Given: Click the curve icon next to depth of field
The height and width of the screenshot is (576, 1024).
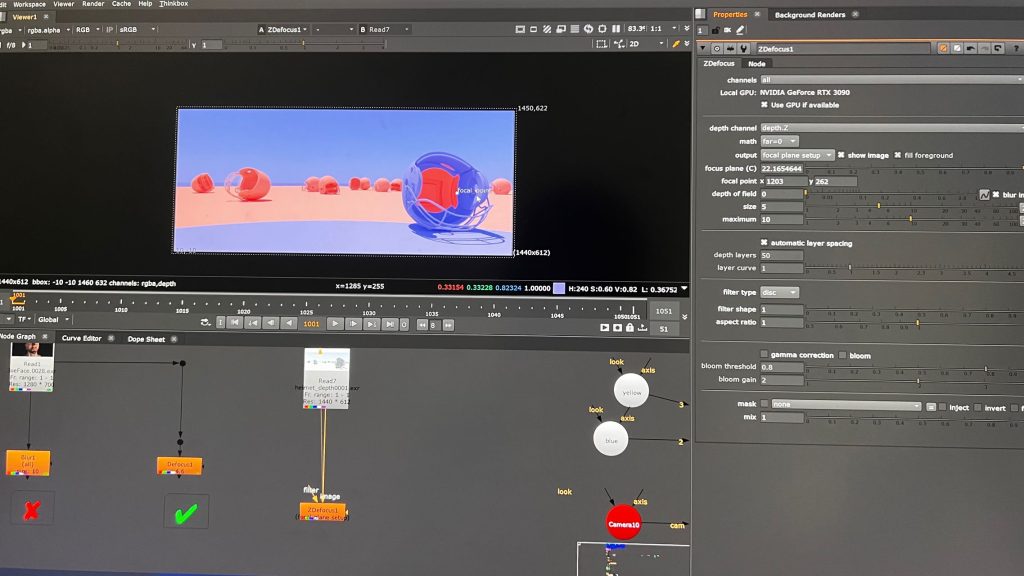Looking at the screenshot, I should (x=984, y=195).
